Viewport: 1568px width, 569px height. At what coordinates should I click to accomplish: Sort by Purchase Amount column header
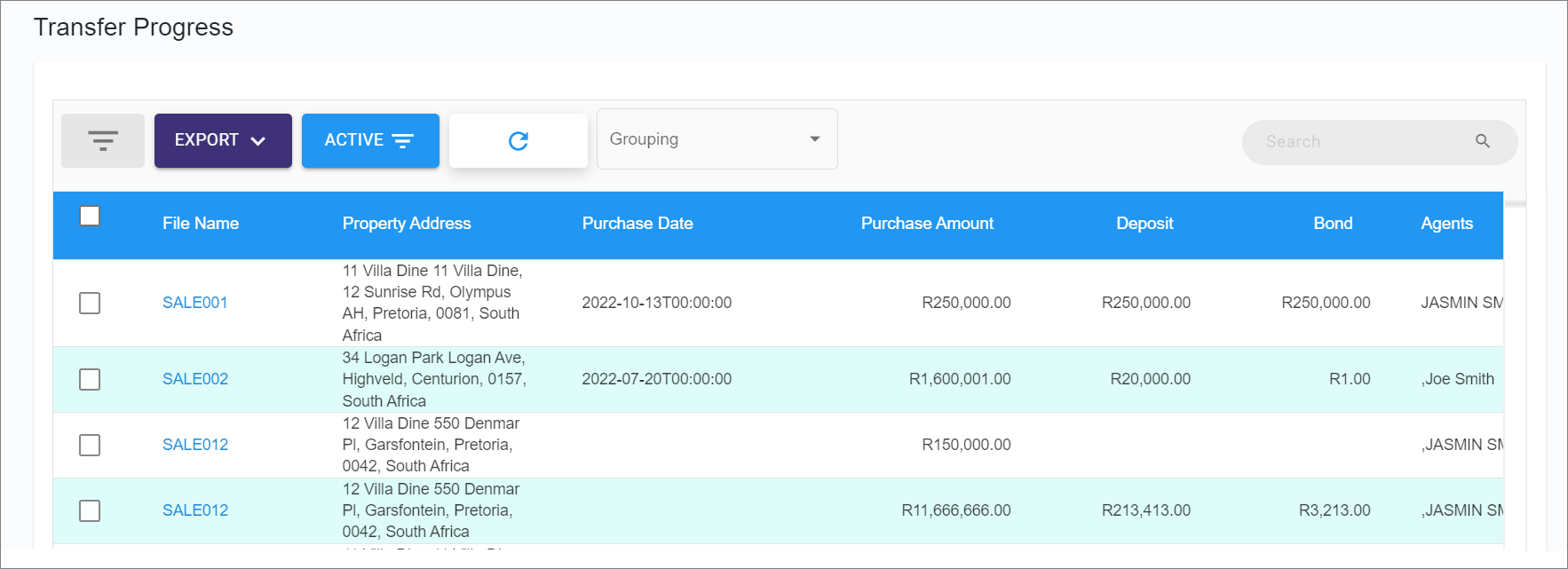[926, 224]
